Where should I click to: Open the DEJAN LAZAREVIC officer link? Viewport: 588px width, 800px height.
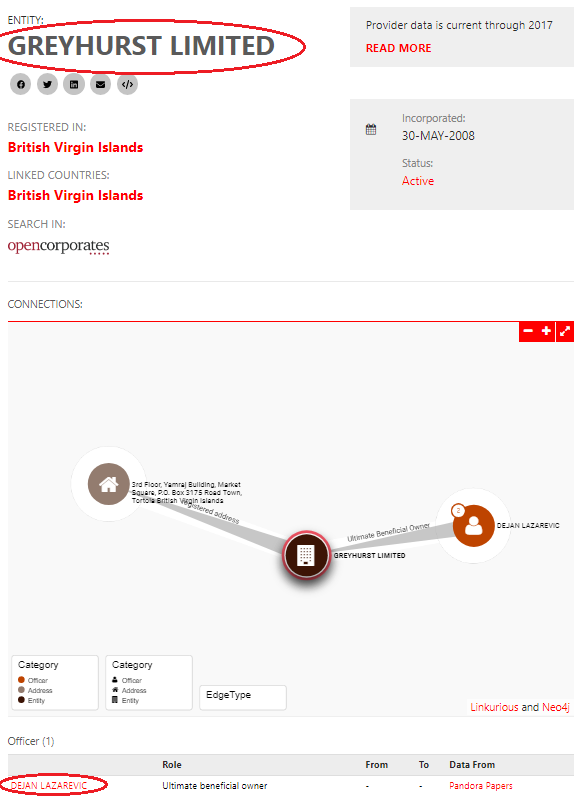click(x=49, y=786)
